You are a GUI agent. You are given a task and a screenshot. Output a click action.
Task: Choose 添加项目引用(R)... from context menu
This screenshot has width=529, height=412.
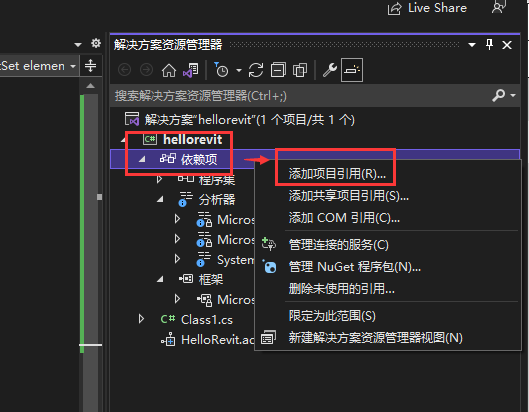click(337, 174)
